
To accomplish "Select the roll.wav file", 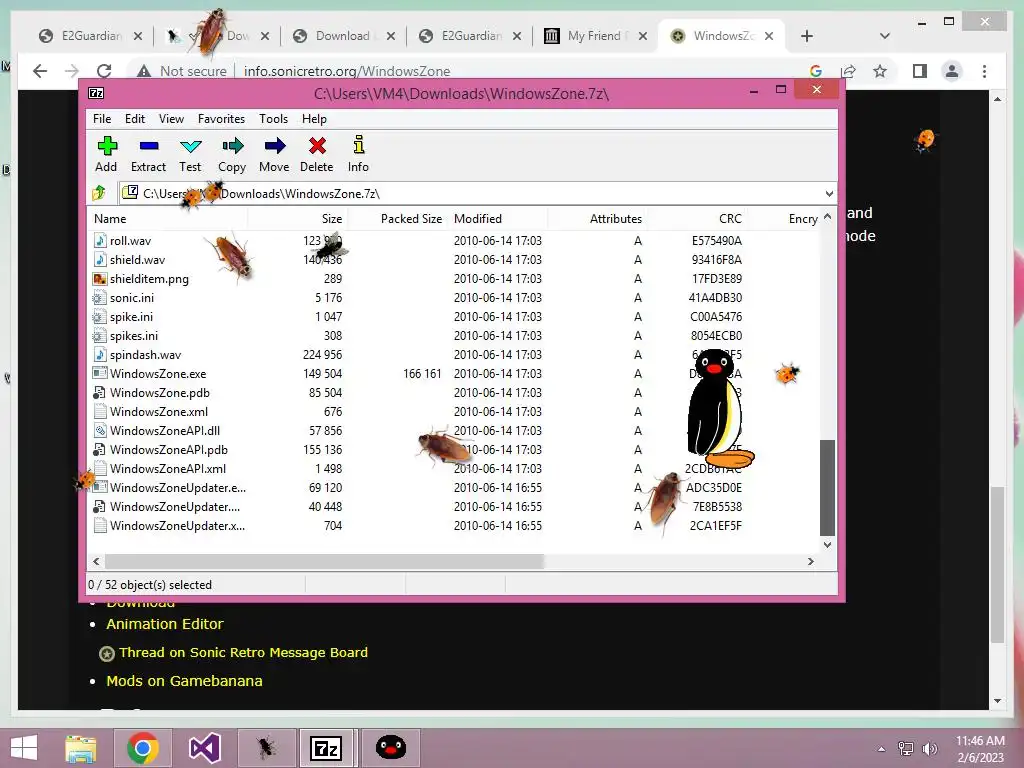I will click(130, 241).
